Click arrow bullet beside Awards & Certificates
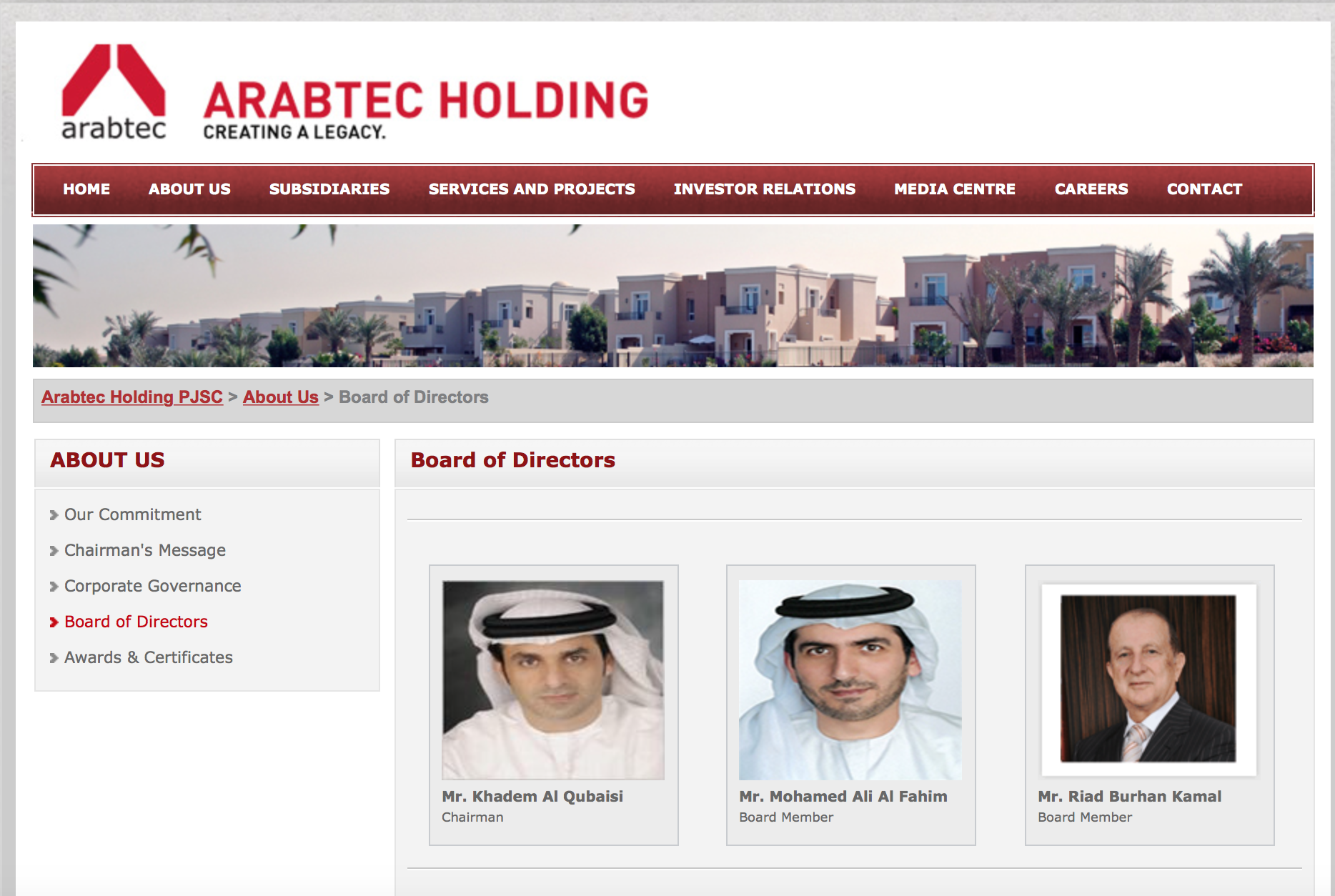1335x896 pixels. click(x=54, y=658)
